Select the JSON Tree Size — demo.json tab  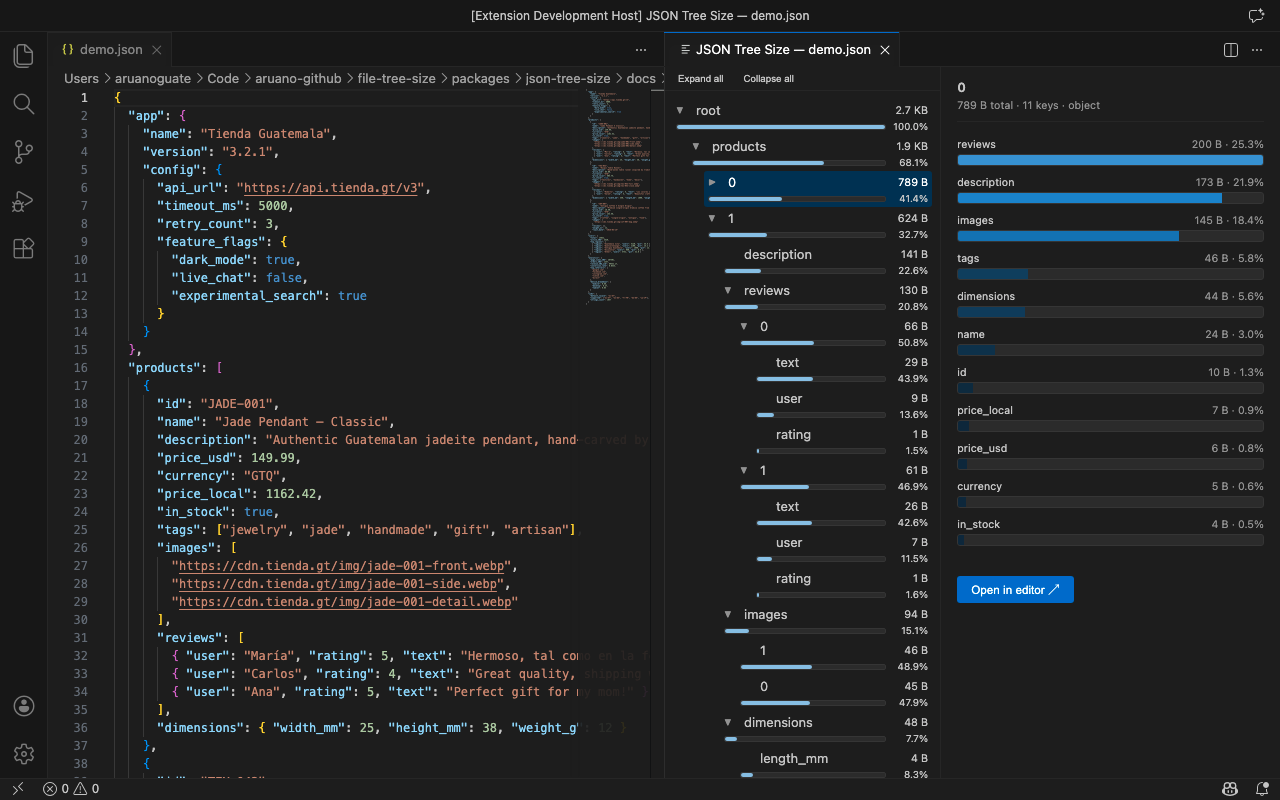click(x=782, y=50)
